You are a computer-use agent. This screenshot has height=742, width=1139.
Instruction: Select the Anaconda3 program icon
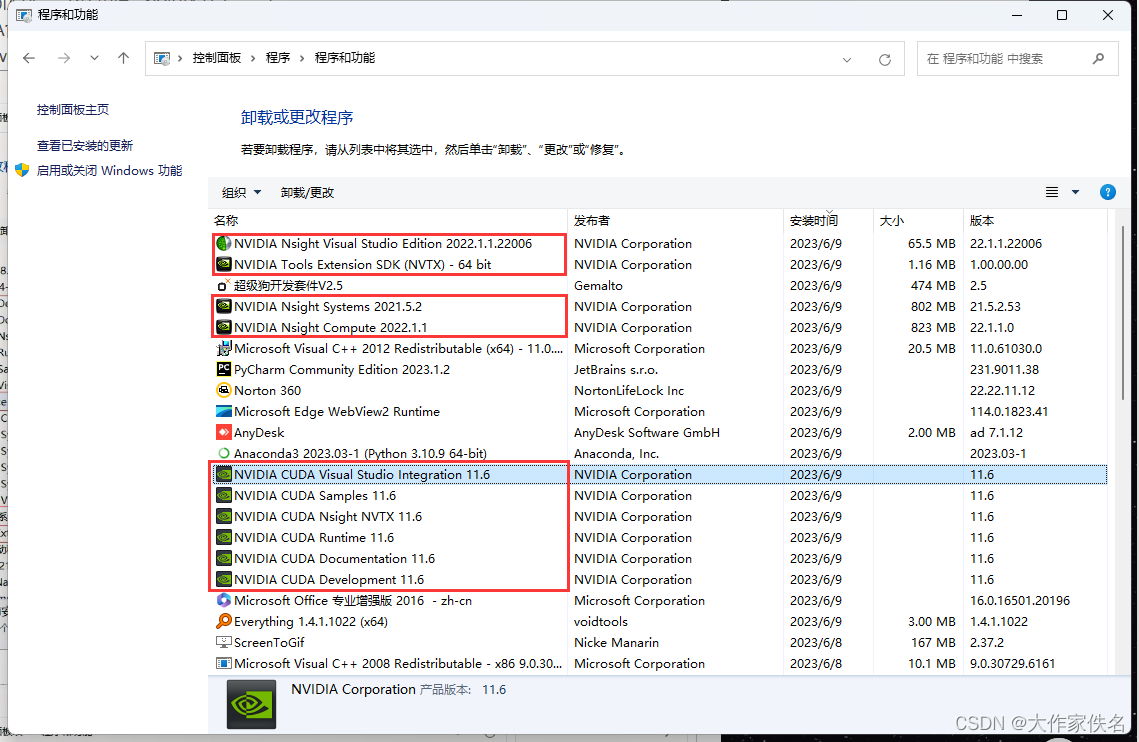[225, 453]
